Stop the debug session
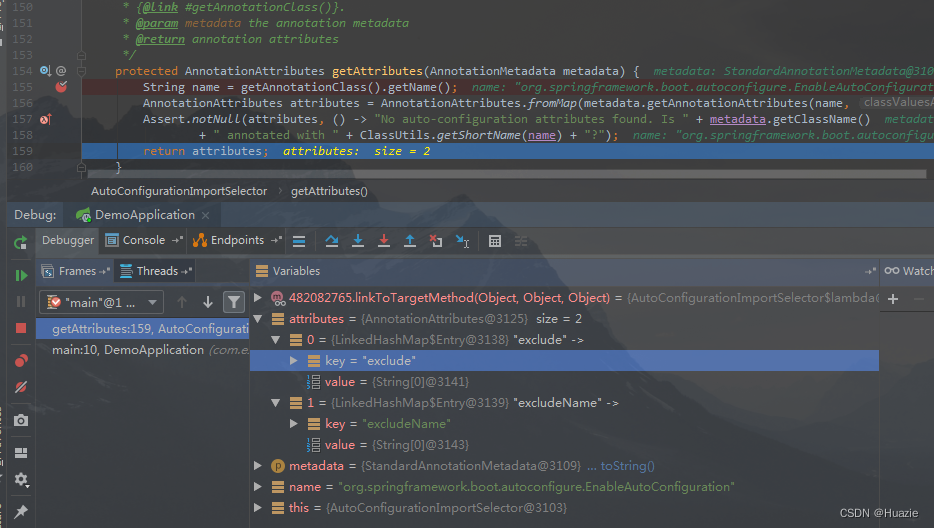 pos(21,328)
